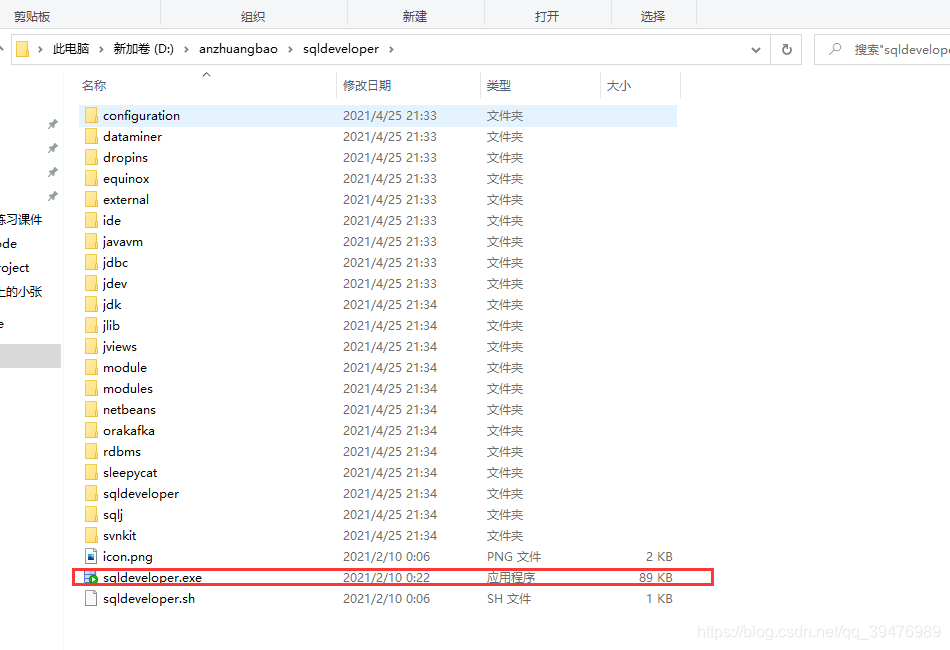The height and width of the screenshot is (650, 950).
Task: Click the netbeans folder icon
Action: point(91,410)
